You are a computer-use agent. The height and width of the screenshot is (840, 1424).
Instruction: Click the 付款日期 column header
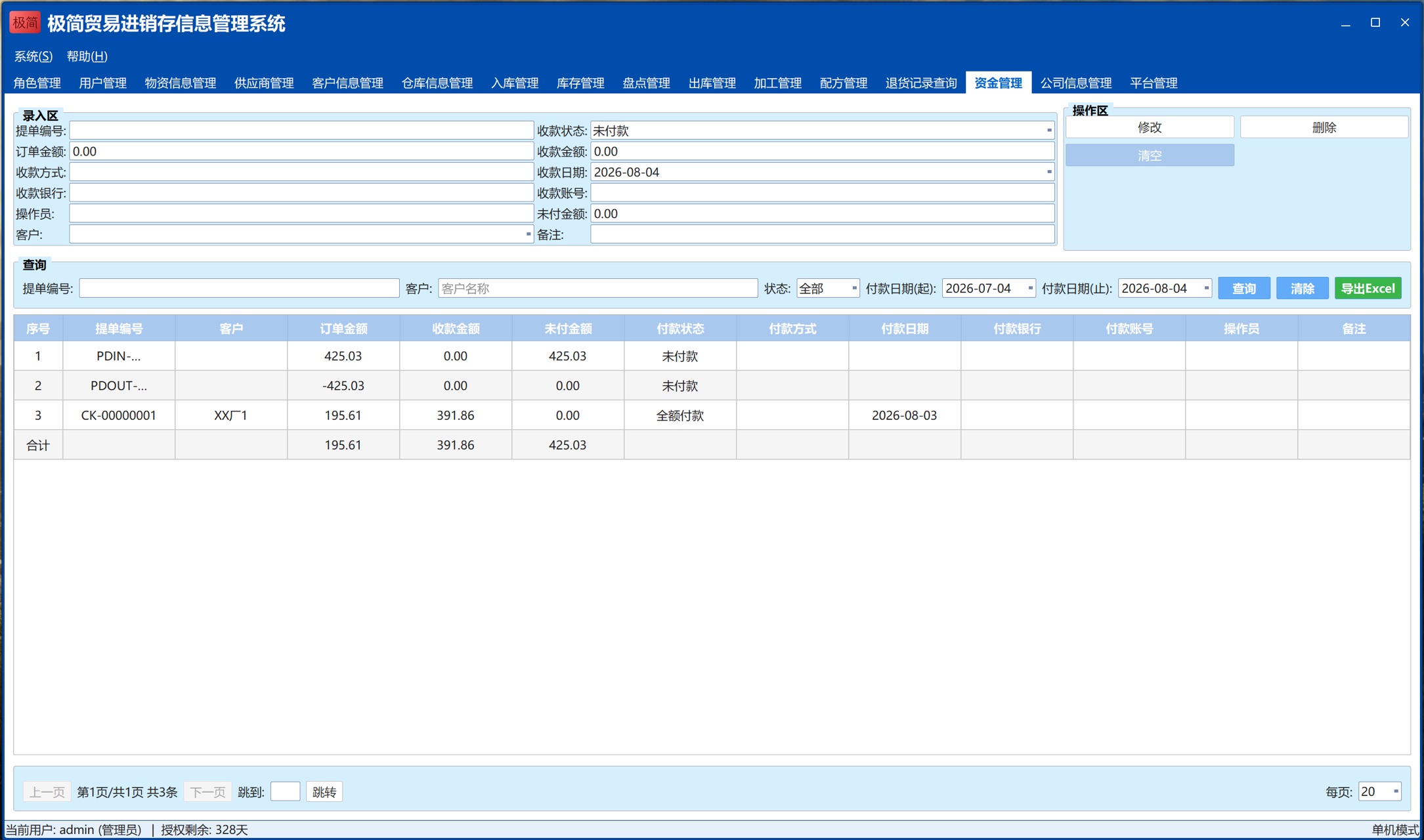pyautogui.click(x=905, y=329)
